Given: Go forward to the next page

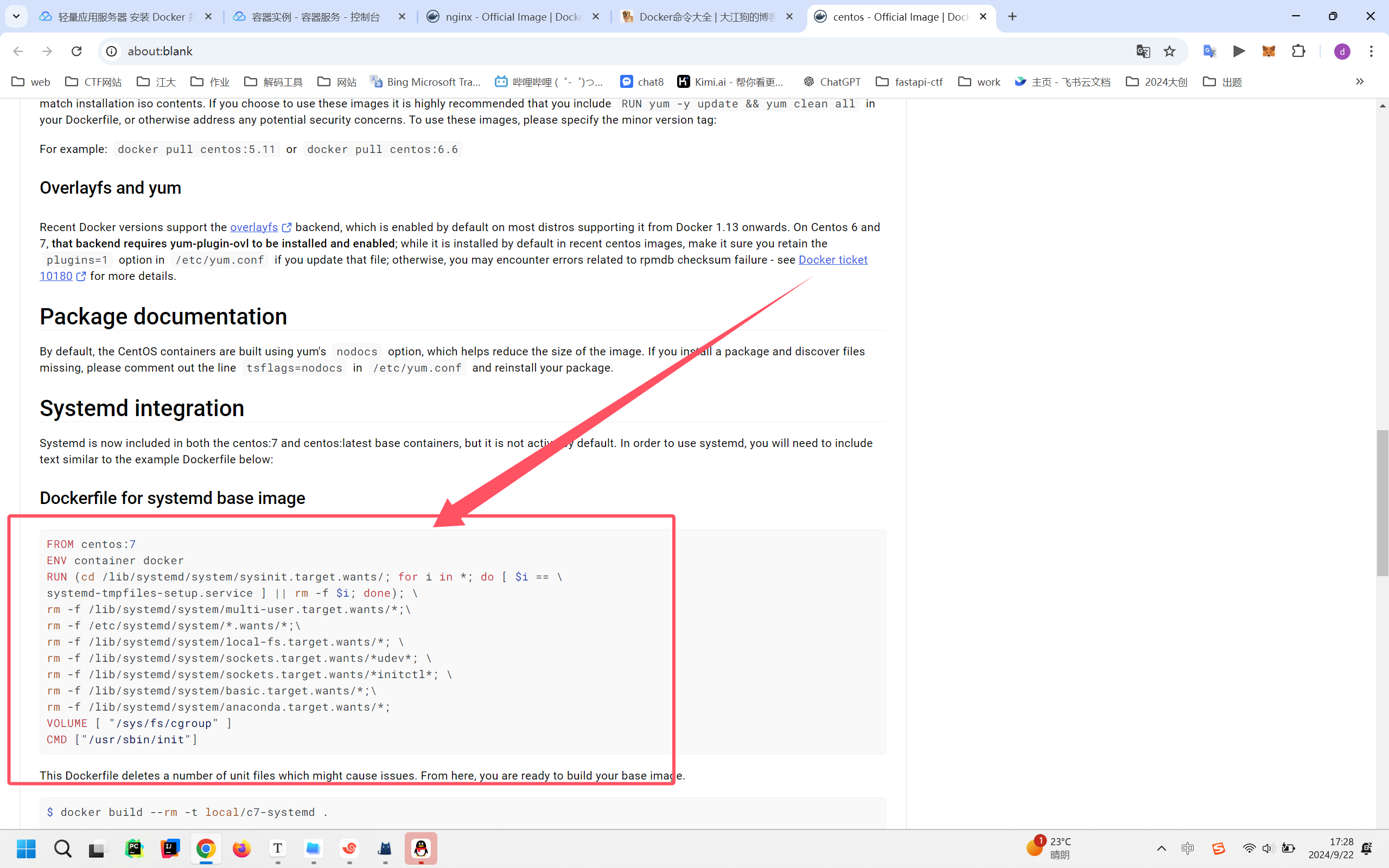Looking at the screenshot, I should [x=47, y=51].
